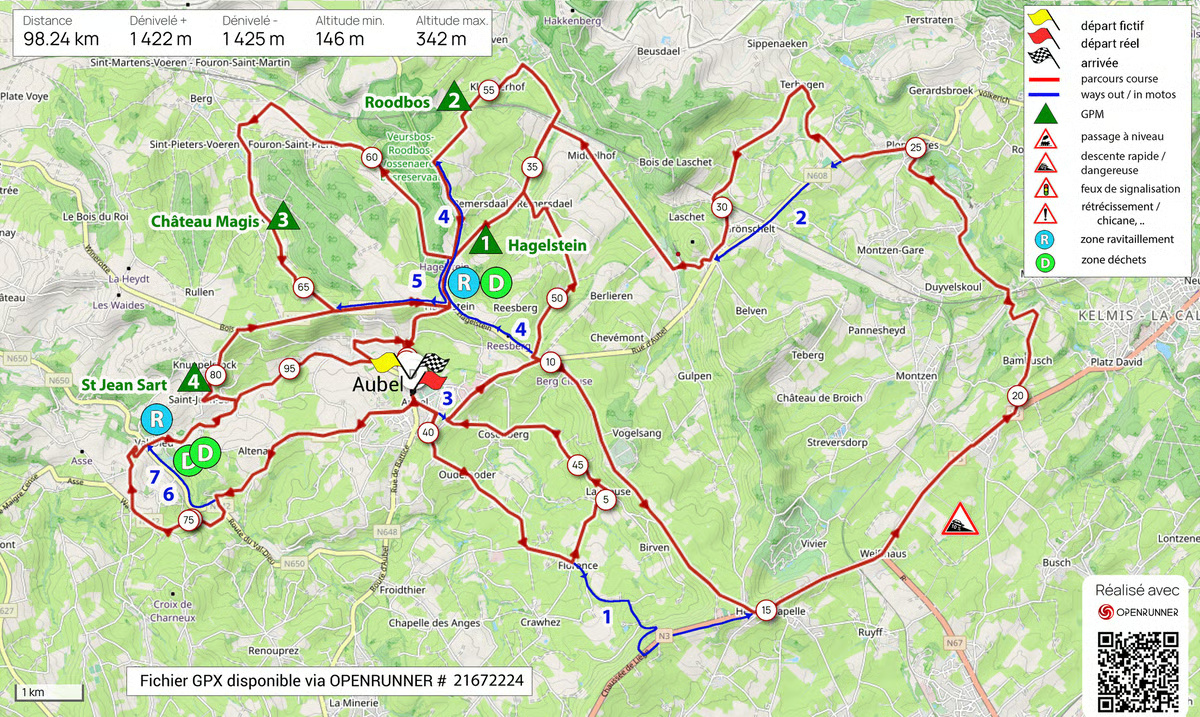Click the passage à niveau legend icon

pos(1043,136)
